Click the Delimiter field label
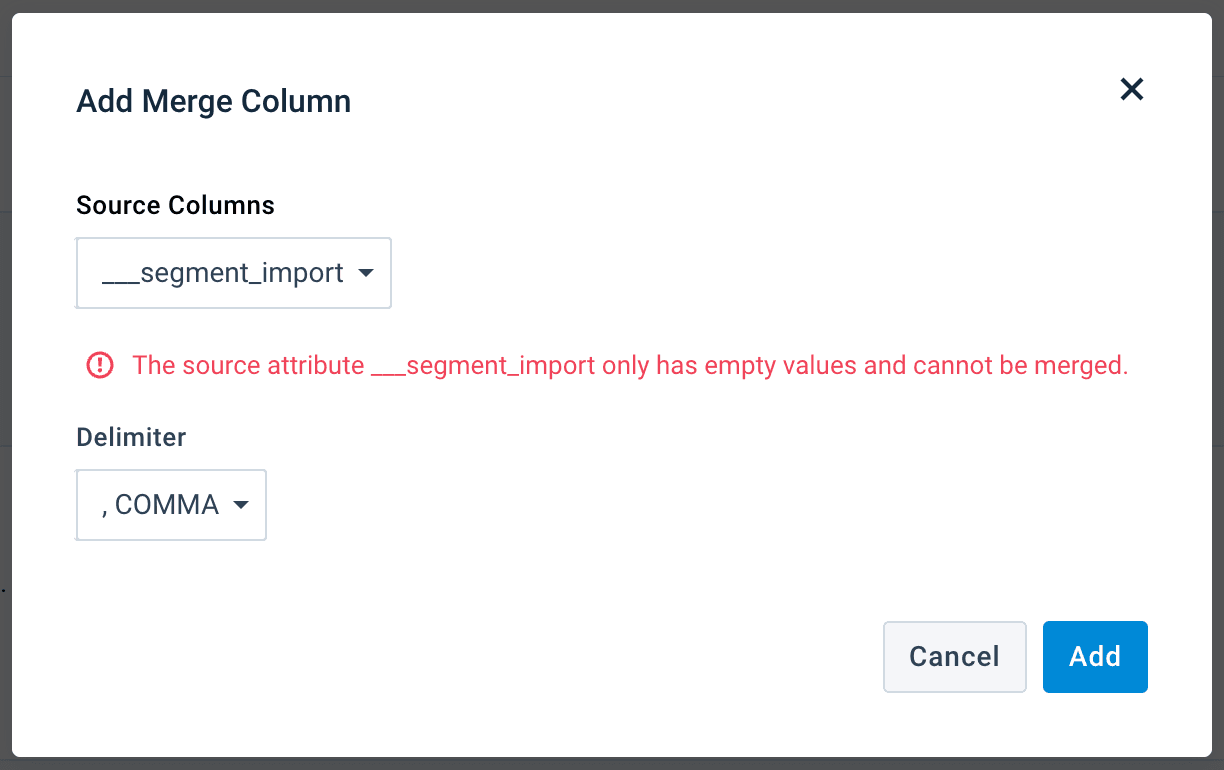 pyautogui.click(x=131, y=437)
